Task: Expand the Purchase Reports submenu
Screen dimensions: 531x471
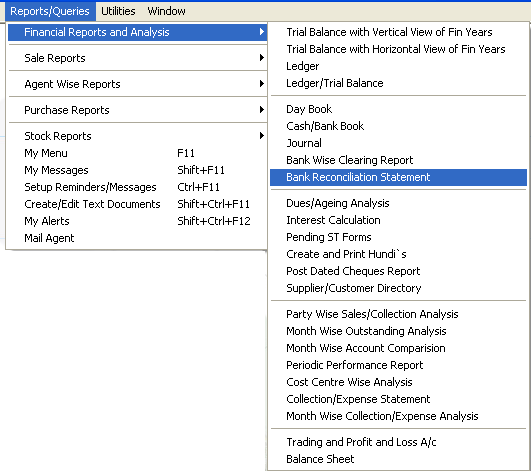Action: click(x=137, y=110)
